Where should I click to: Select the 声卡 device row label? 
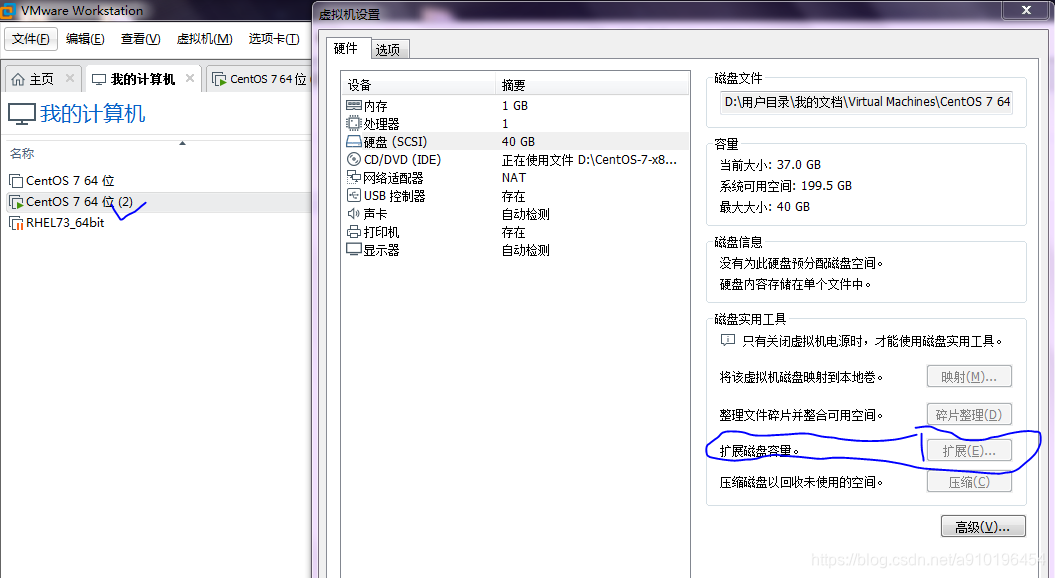375,214
